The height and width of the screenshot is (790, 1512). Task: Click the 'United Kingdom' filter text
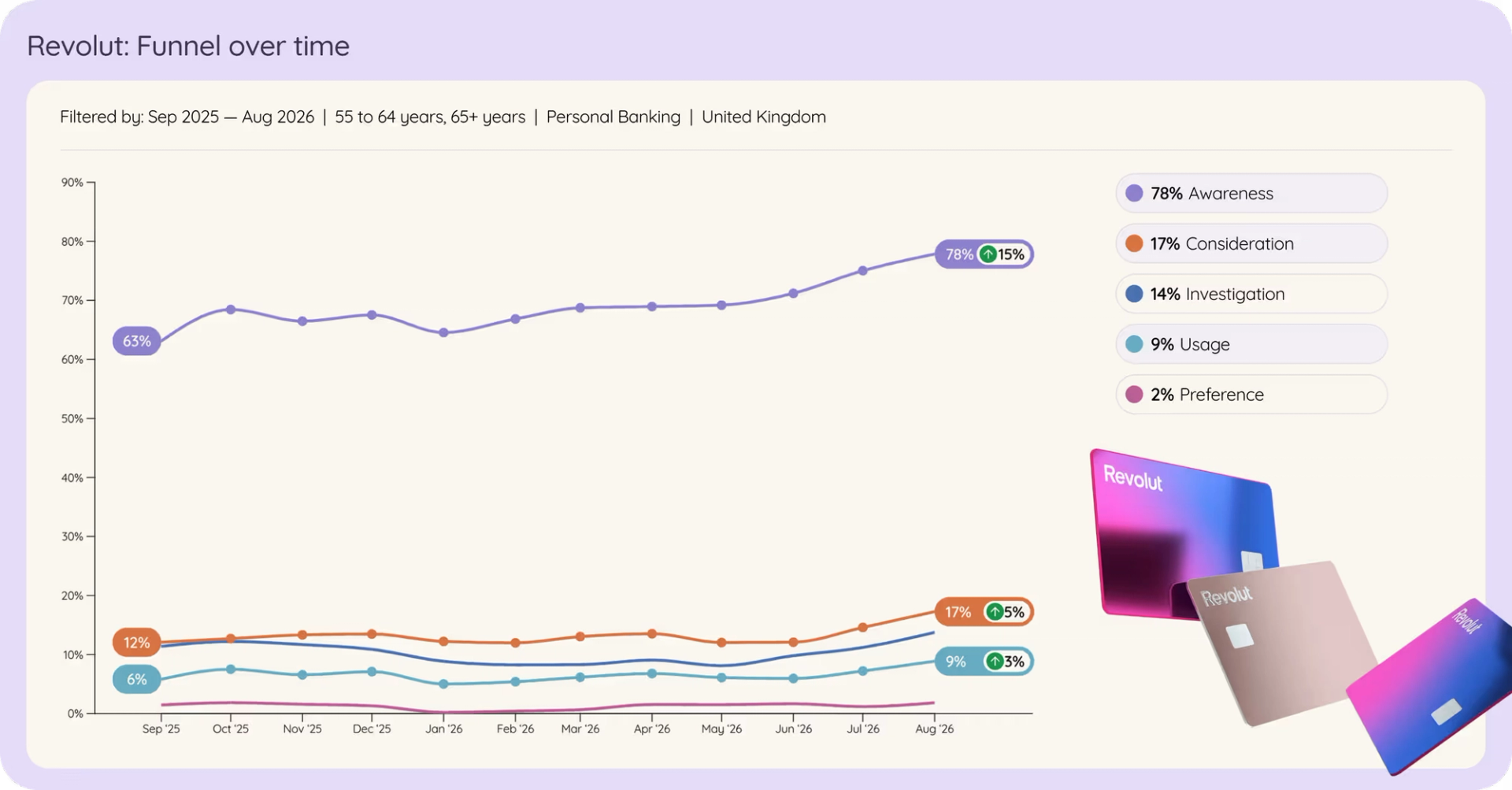point(764,117)
